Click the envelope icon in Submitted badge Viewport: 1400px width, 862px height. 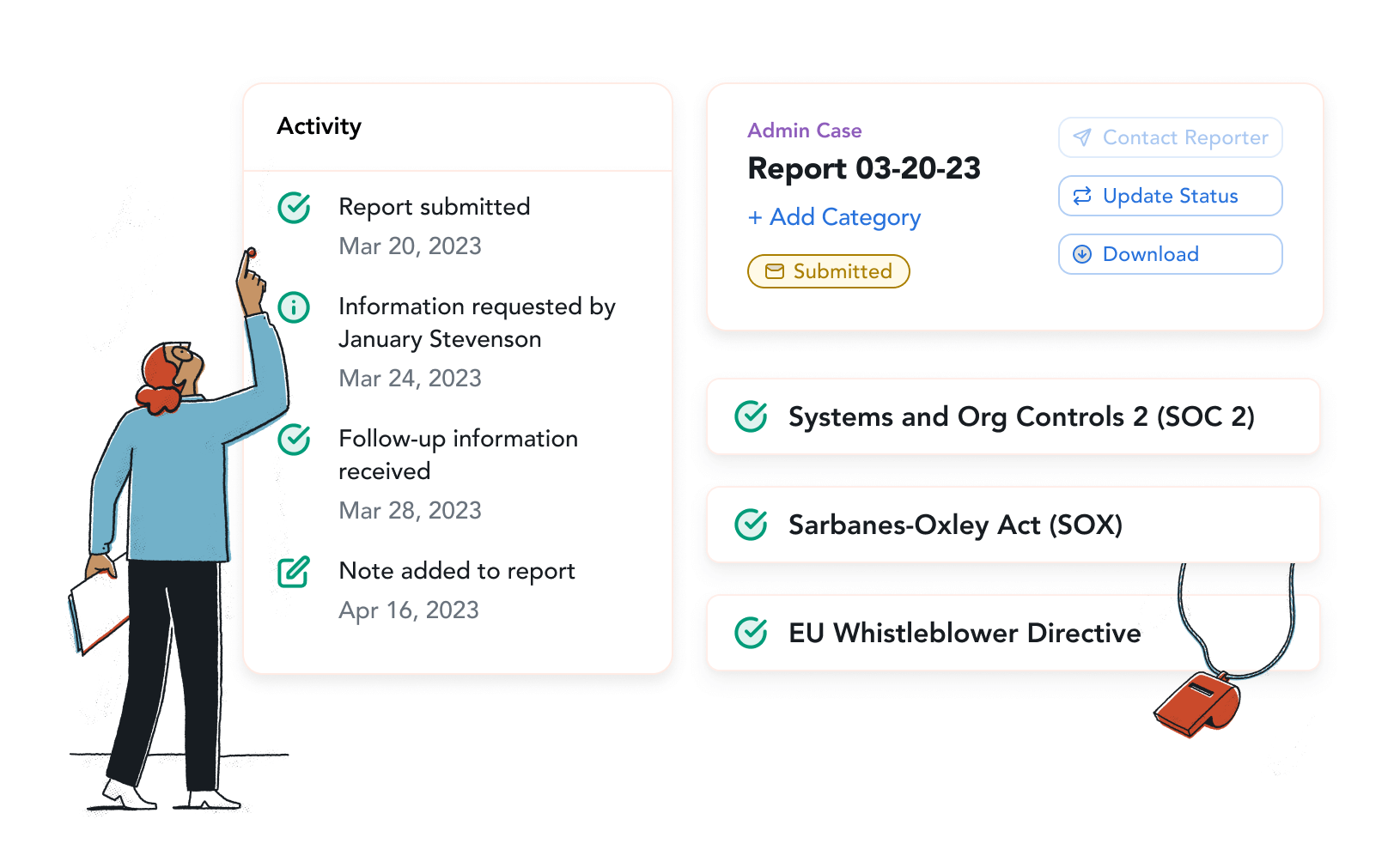click(775, 271)
